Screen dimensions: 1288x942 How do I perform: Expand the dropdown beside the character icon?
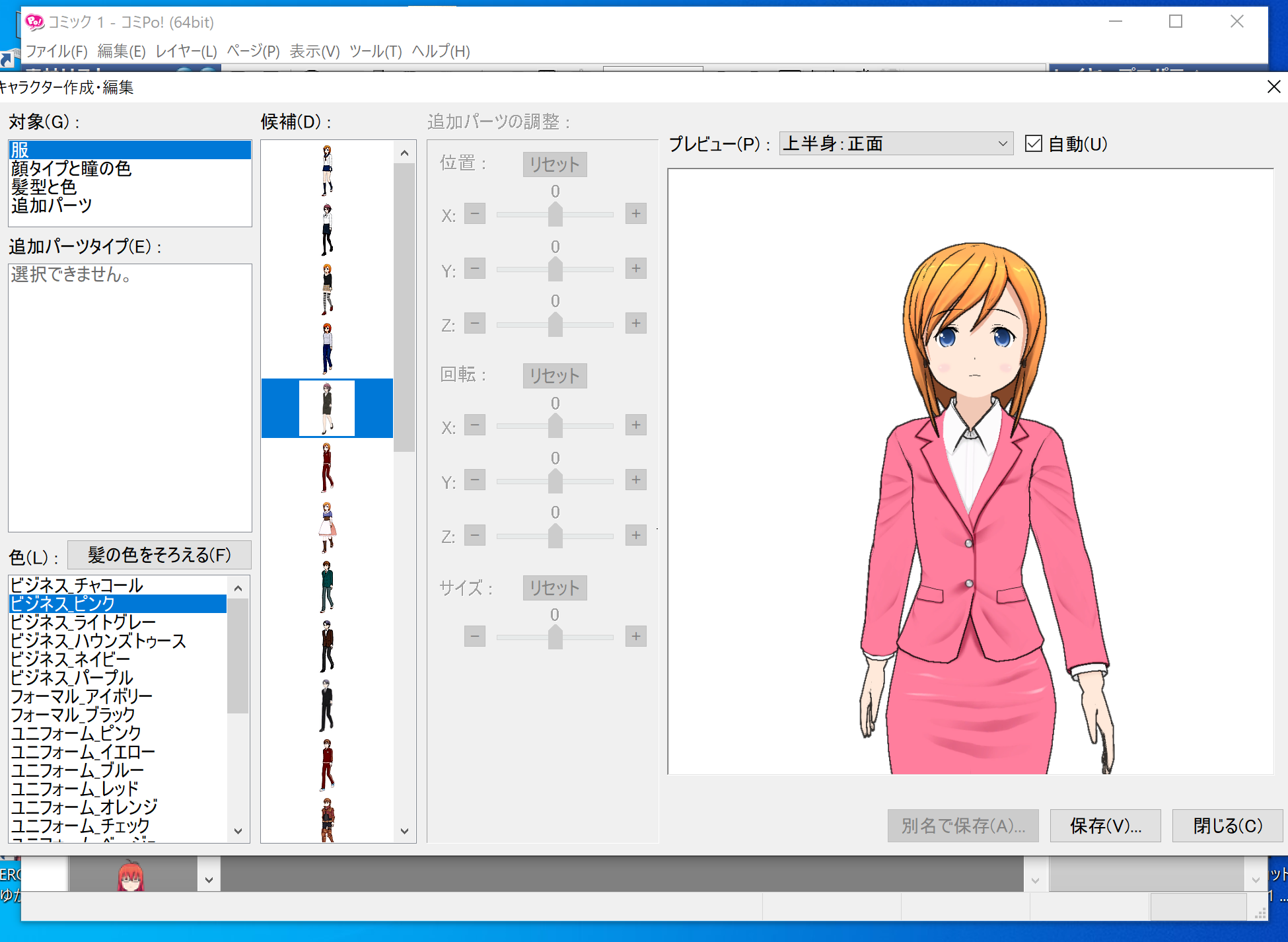coord(209,879)
